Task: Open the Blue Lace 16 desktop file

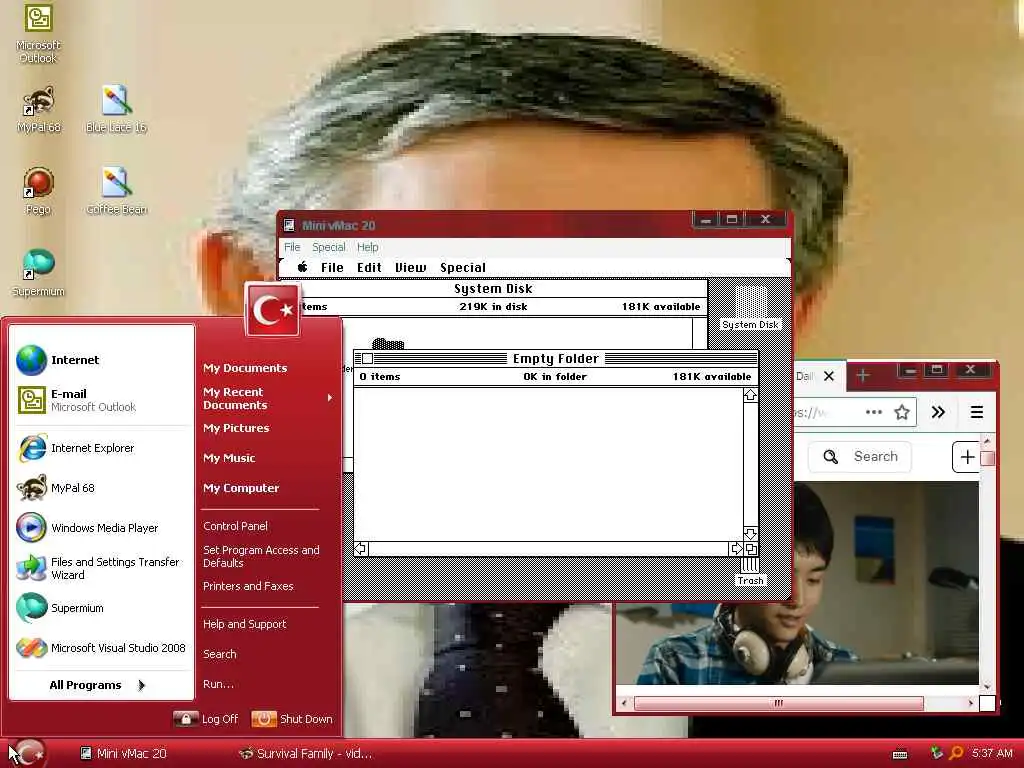Action: [x=116, y=110]
